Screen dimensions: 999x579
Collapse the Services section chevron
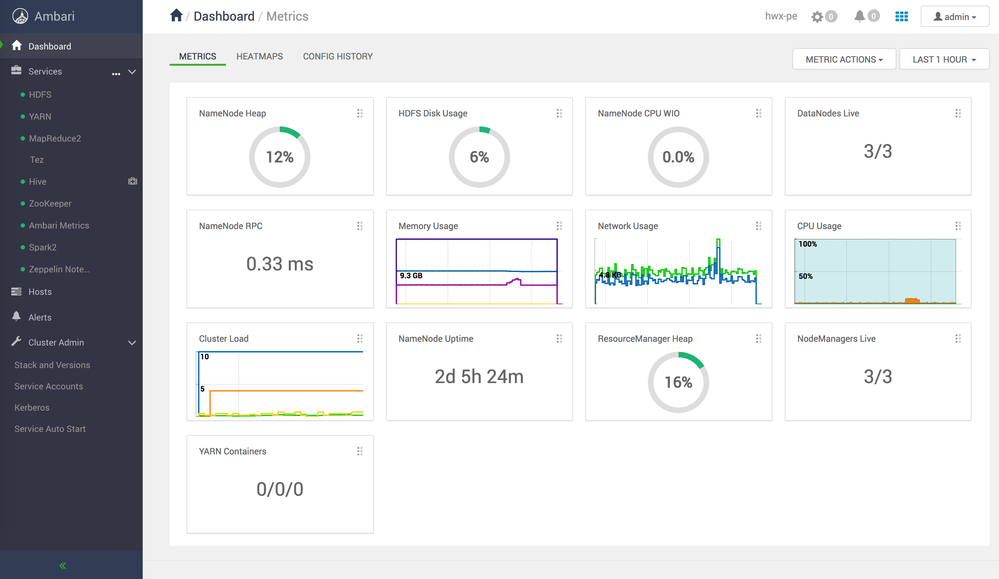132,72
